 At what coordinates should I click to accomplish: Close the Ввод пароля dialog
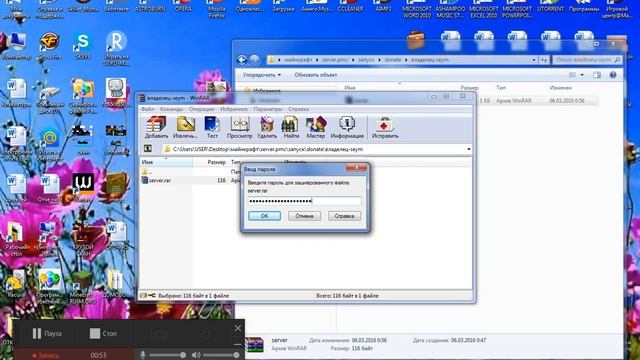(356, 168)
